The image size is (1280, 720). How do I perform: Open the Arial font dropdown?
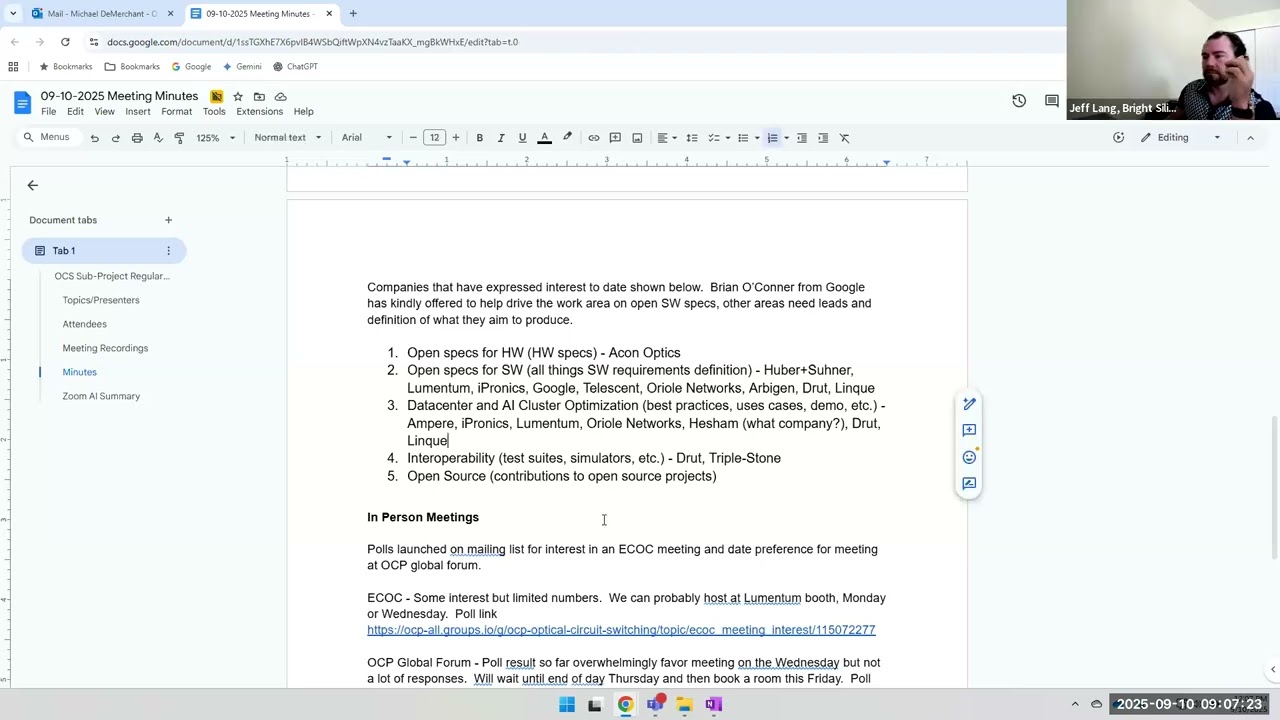coord(367,138)
